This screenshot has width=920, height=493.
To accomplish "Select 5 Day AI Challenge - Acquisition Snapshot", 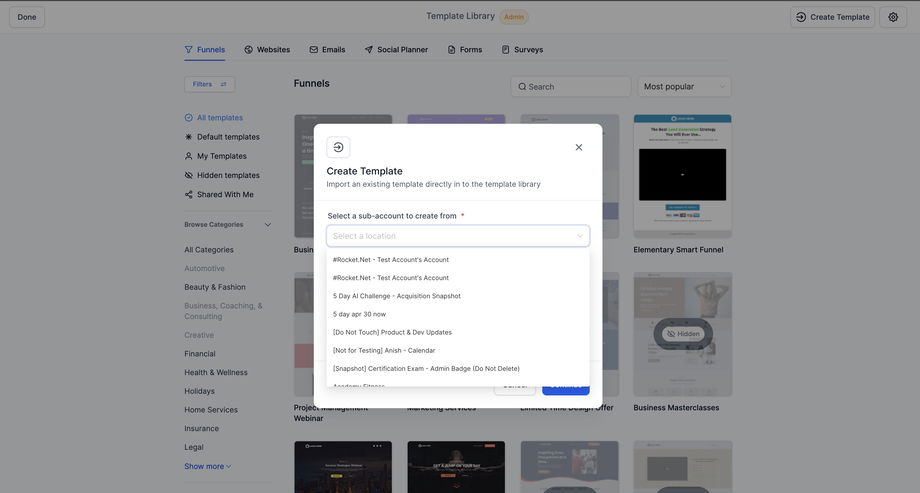I will point(458,296).
